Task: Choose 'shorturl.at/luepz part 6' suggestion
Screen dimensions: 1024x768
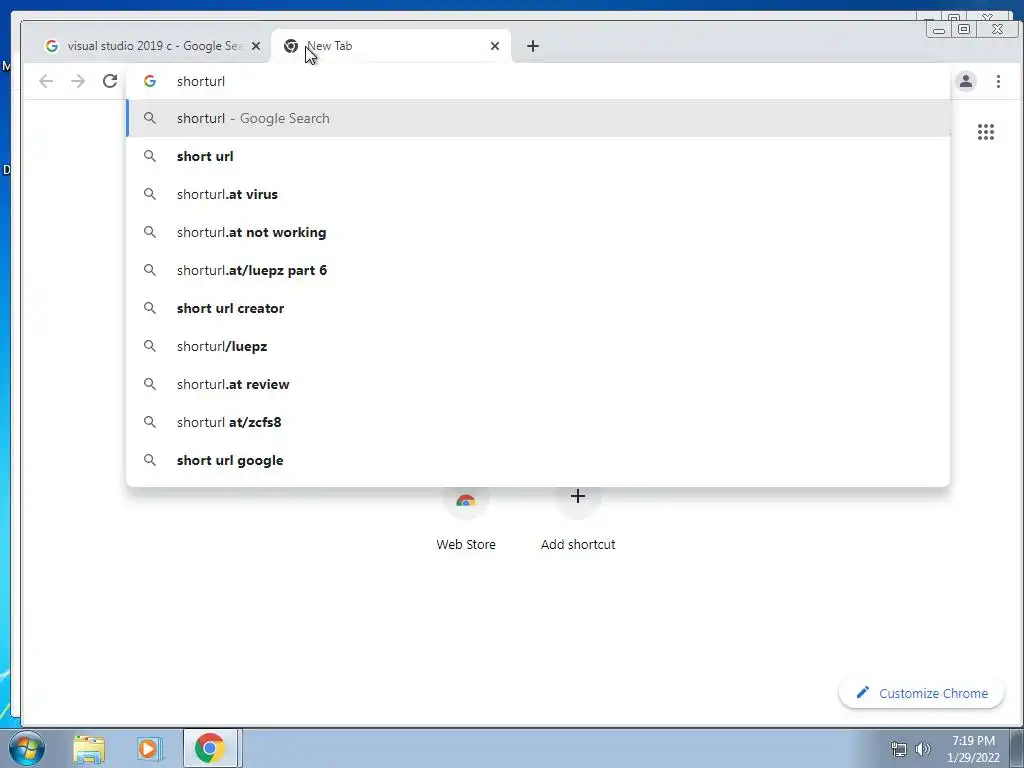Action: coord(539,270)
